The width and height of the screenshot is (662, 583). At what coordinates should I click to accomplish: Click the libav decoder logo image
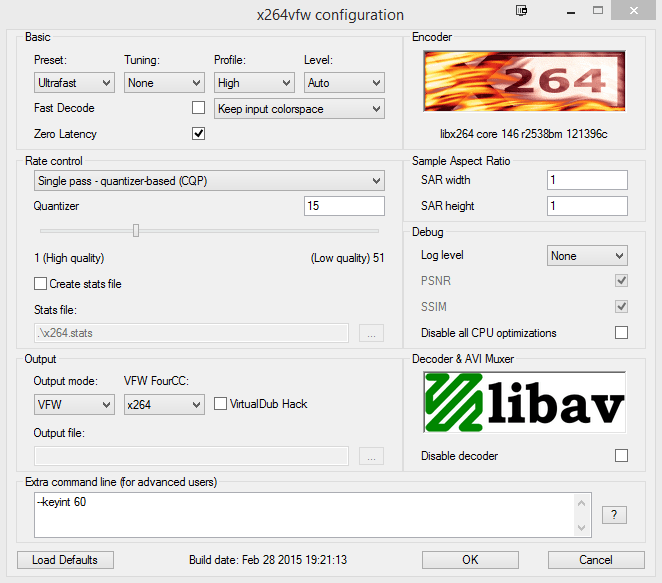[x=524, y=402]
